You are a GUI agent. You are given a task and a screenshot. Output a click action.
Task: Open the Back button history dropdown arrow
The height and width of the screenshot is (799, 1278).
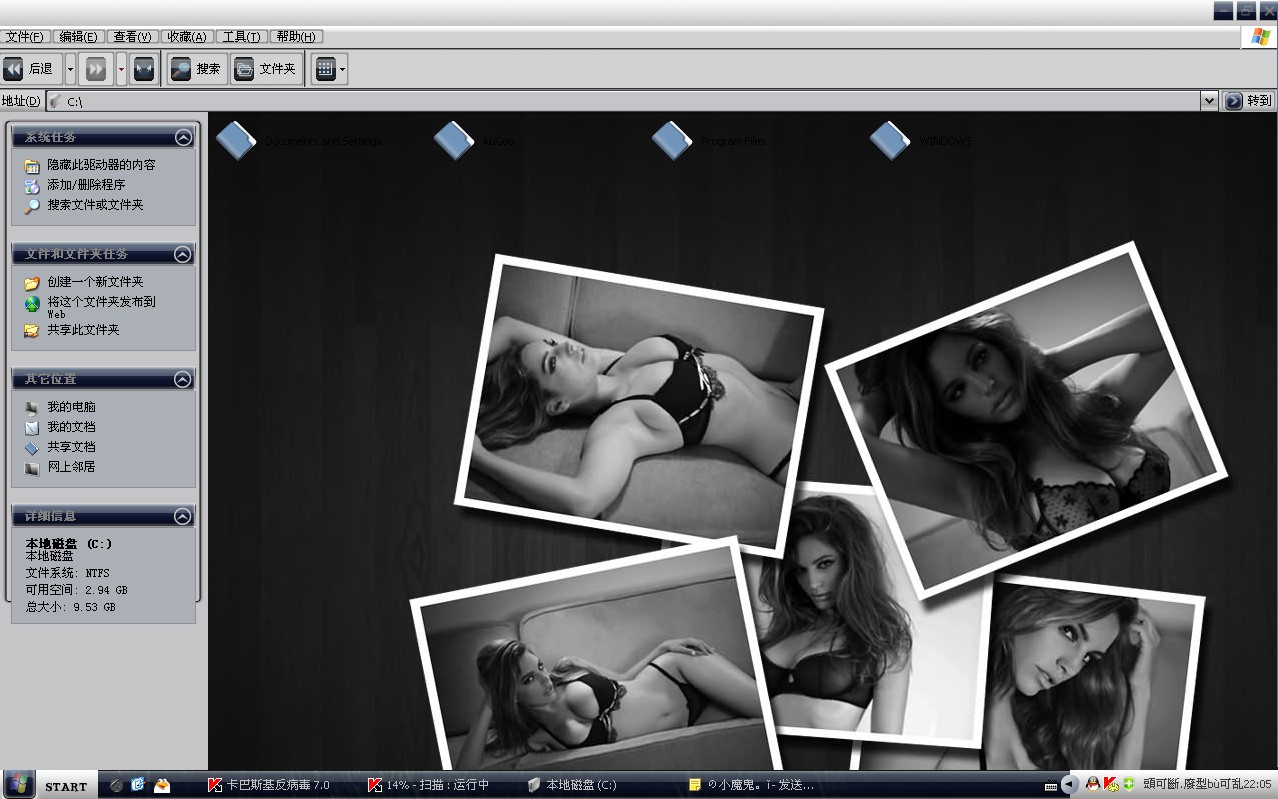coord(70,69)
